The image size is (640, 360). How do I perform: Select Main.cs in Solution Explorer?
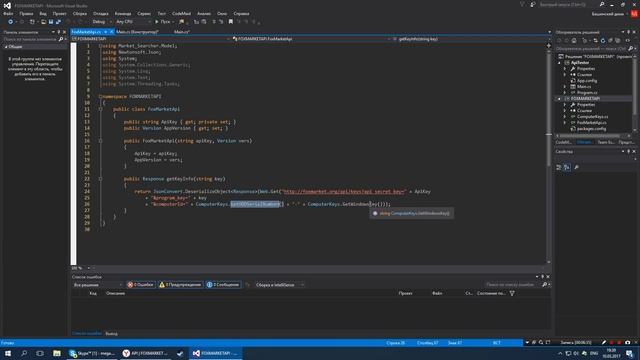(584, 87)
